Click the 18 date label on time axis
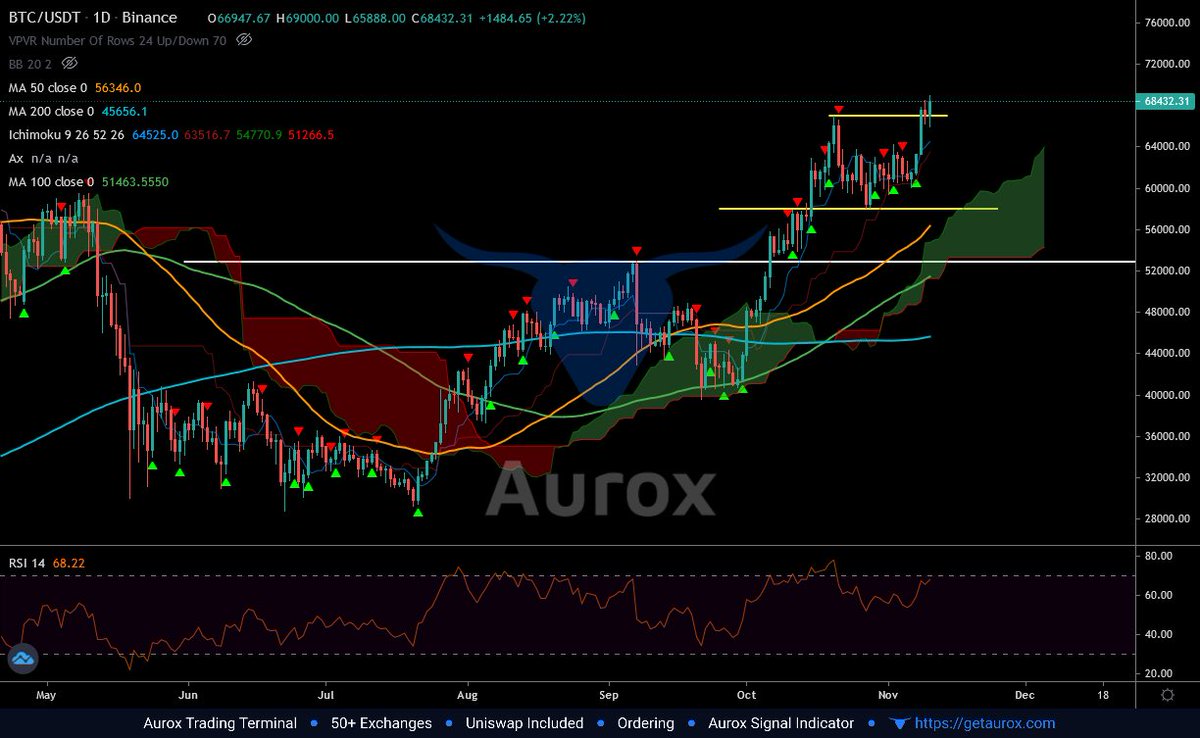The height and width of the screenshot is (738, 1200). point(1103,694)
